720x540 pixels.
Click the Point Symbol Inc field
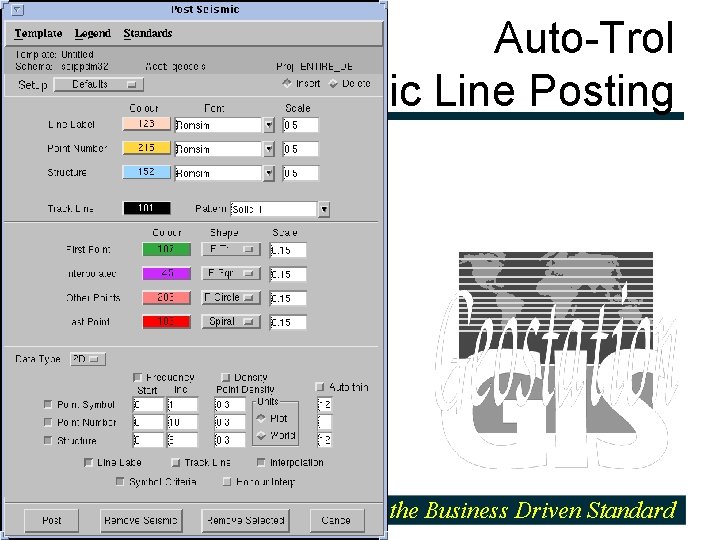pos(182,405)
